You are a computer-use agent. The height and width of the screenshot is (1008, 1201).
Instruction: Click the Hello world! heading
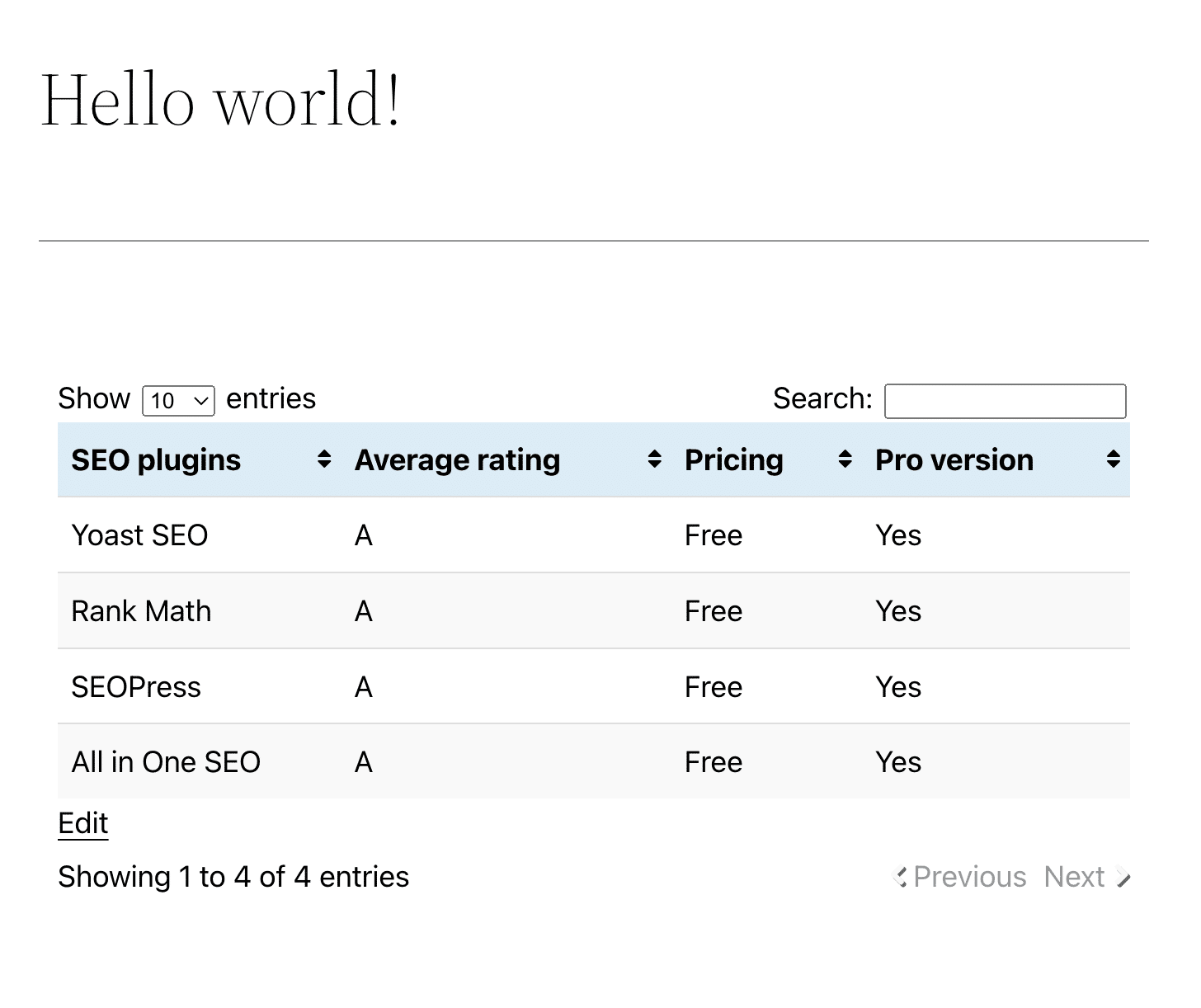pos(221,100)
